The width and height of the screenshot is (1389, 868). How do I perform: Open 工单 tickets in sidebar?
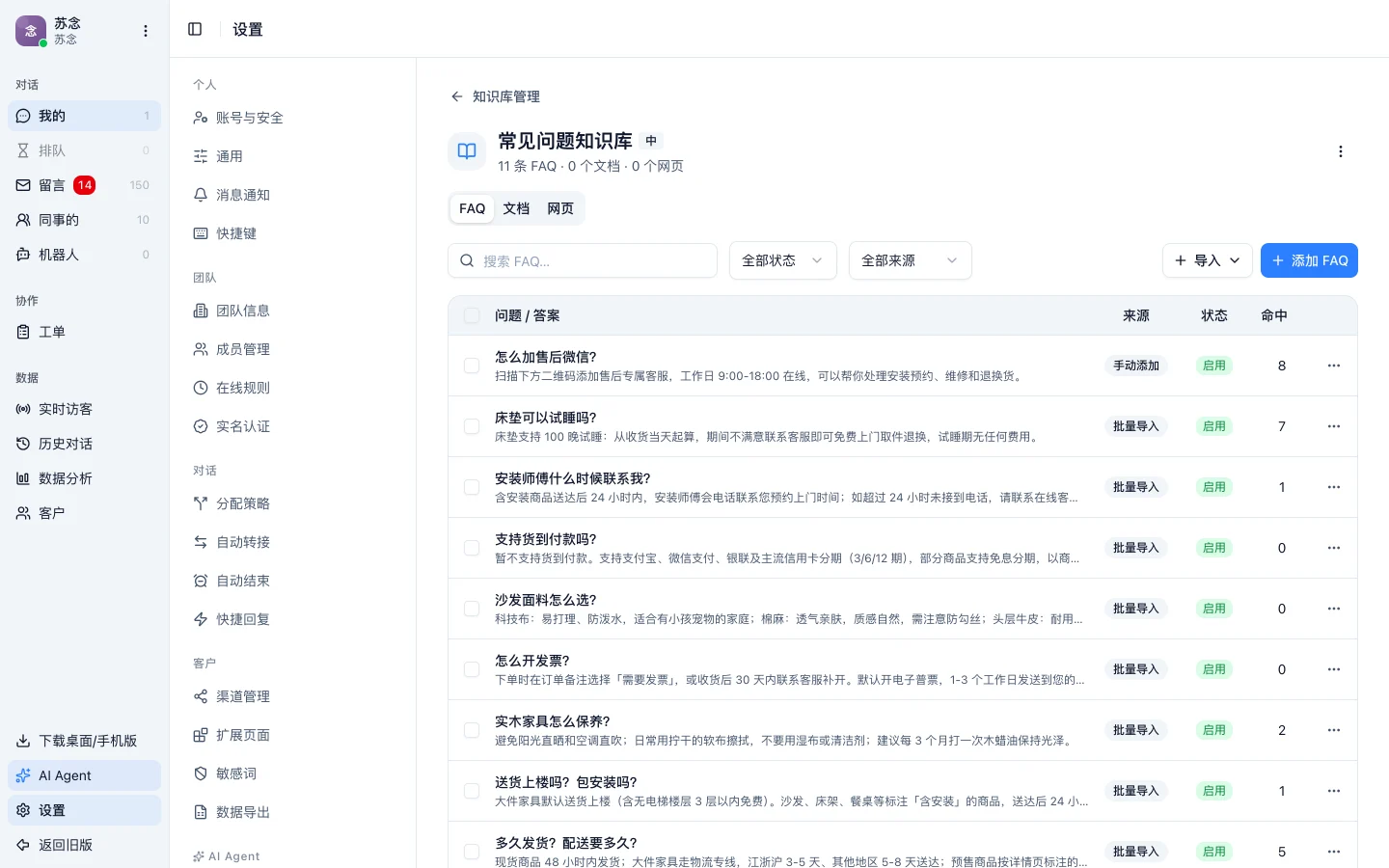pyautogui.click(x=85, y=332)
